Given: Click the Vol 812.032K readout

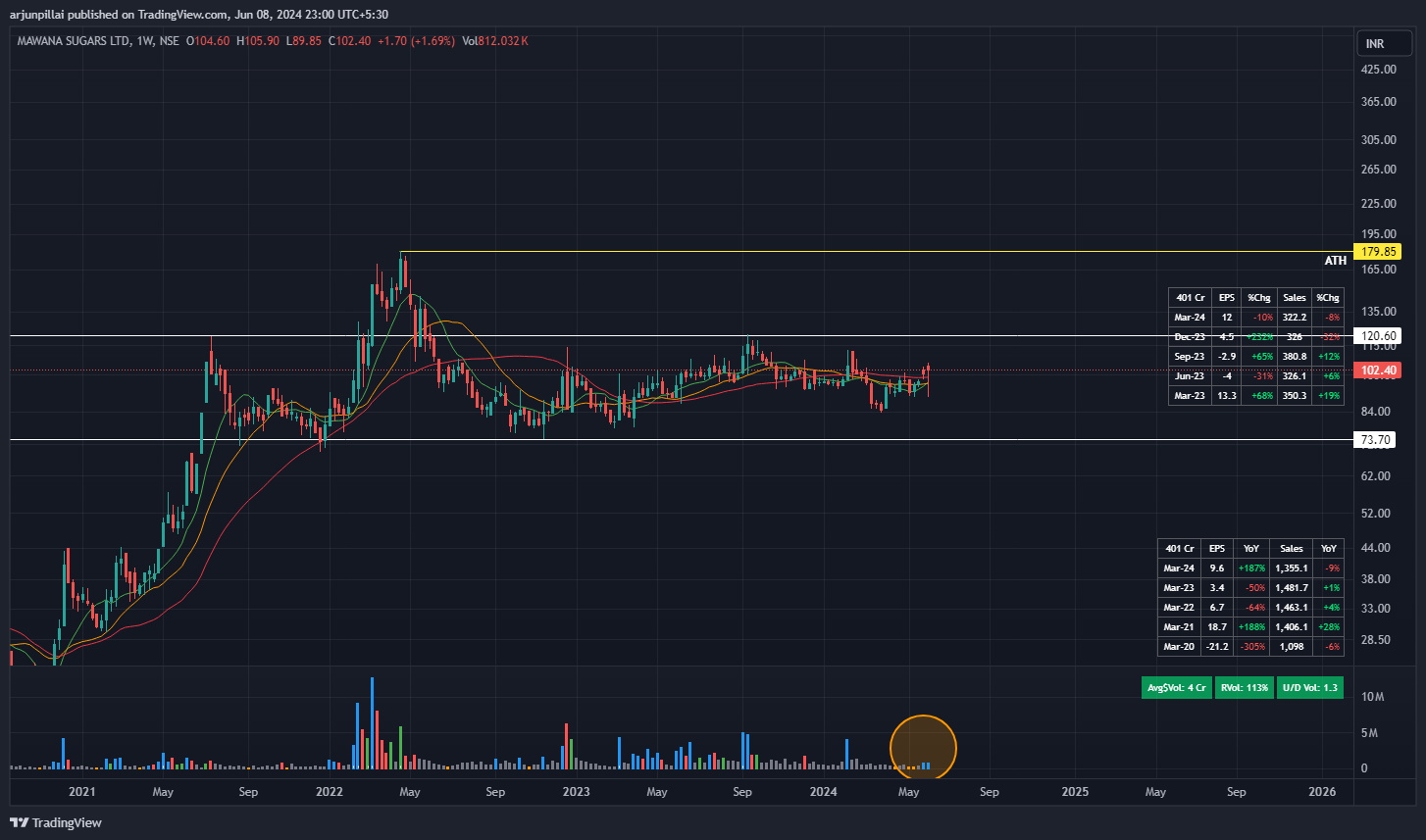Looking at the screenshot, I should pos(495,41).
